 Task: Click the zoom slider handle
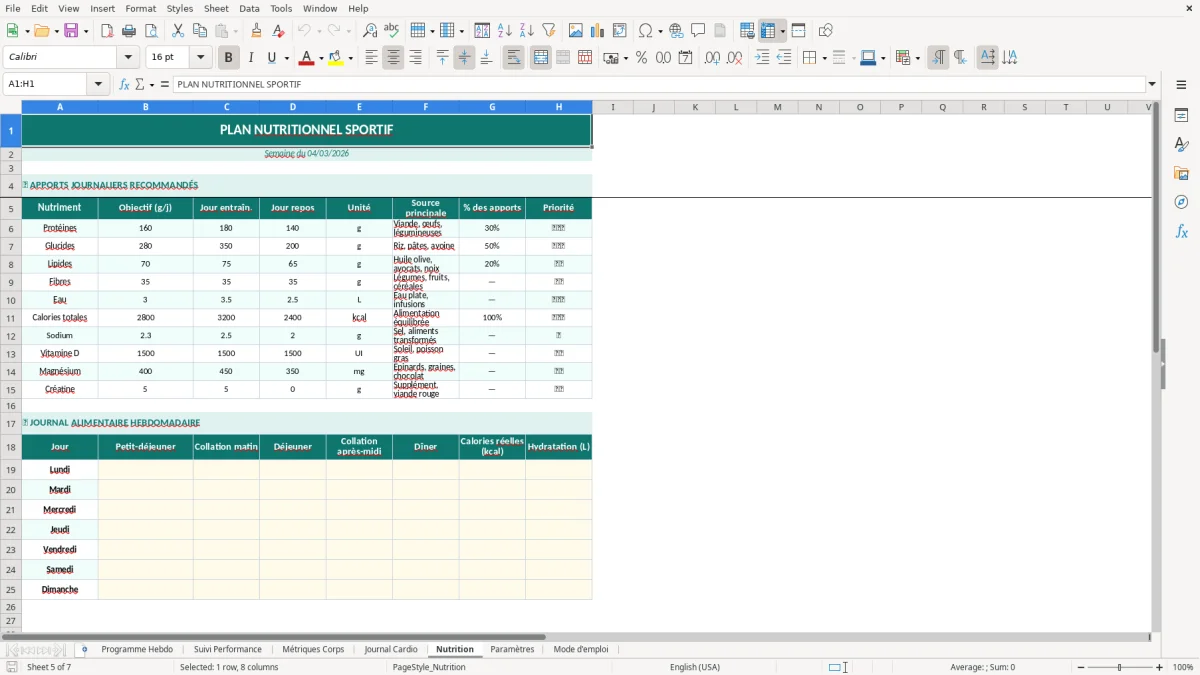tap(1120, 667)
